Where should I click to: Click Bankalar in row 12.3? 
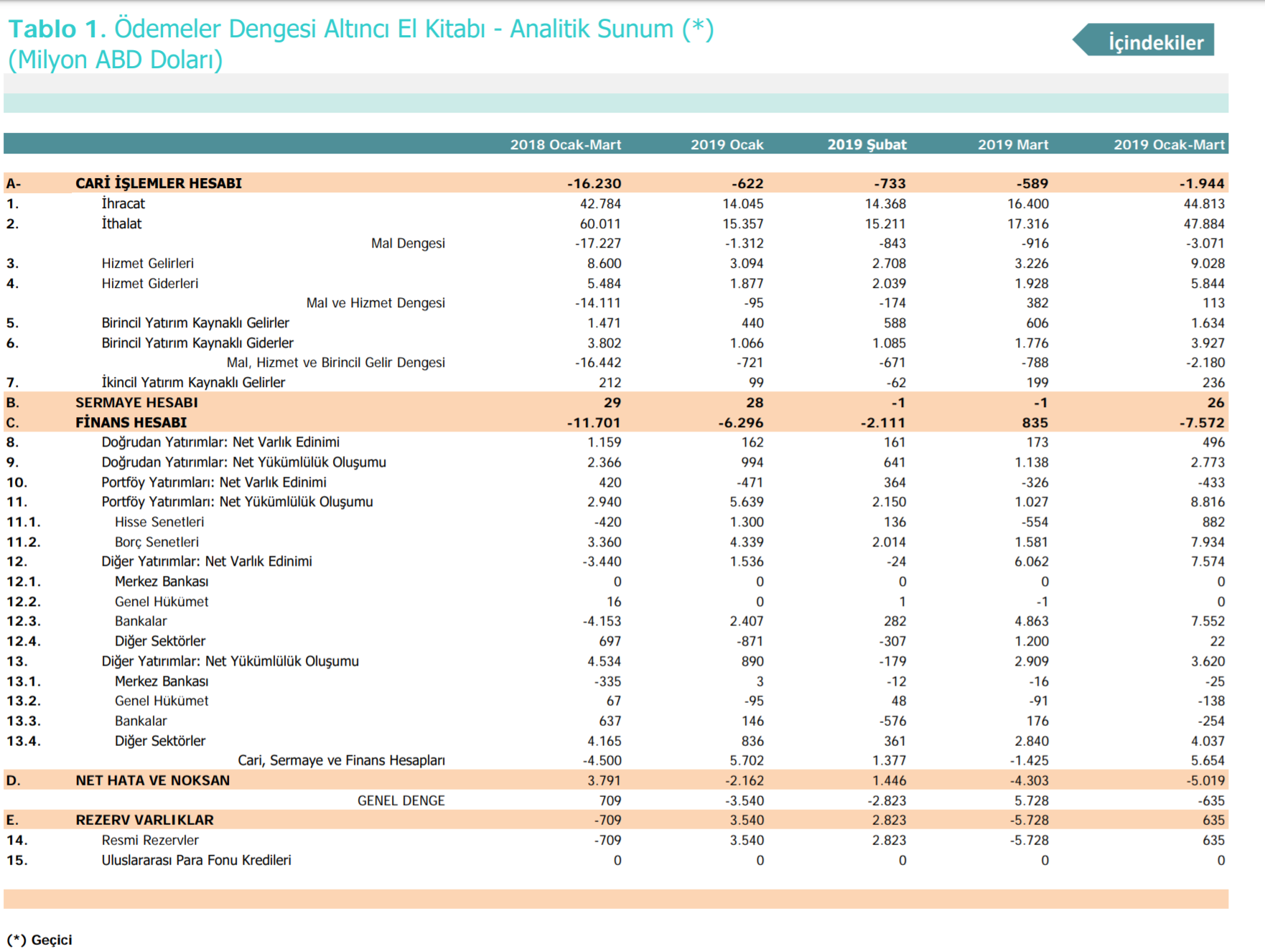pos(141,621)
